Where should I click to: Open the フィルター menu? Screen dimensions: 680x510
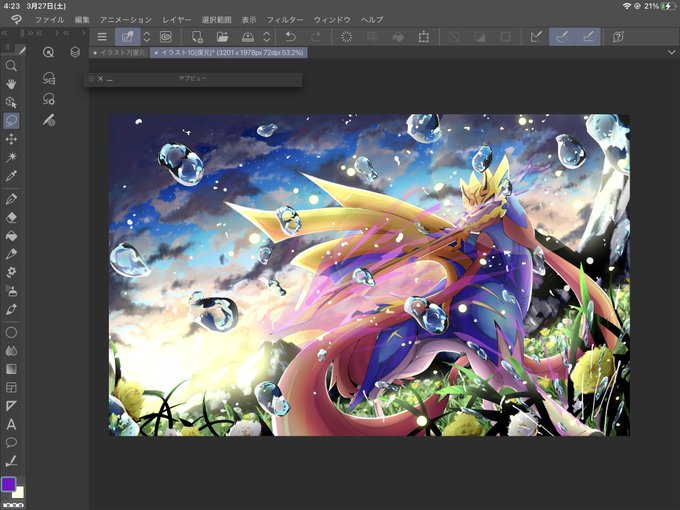click(285, 20)
